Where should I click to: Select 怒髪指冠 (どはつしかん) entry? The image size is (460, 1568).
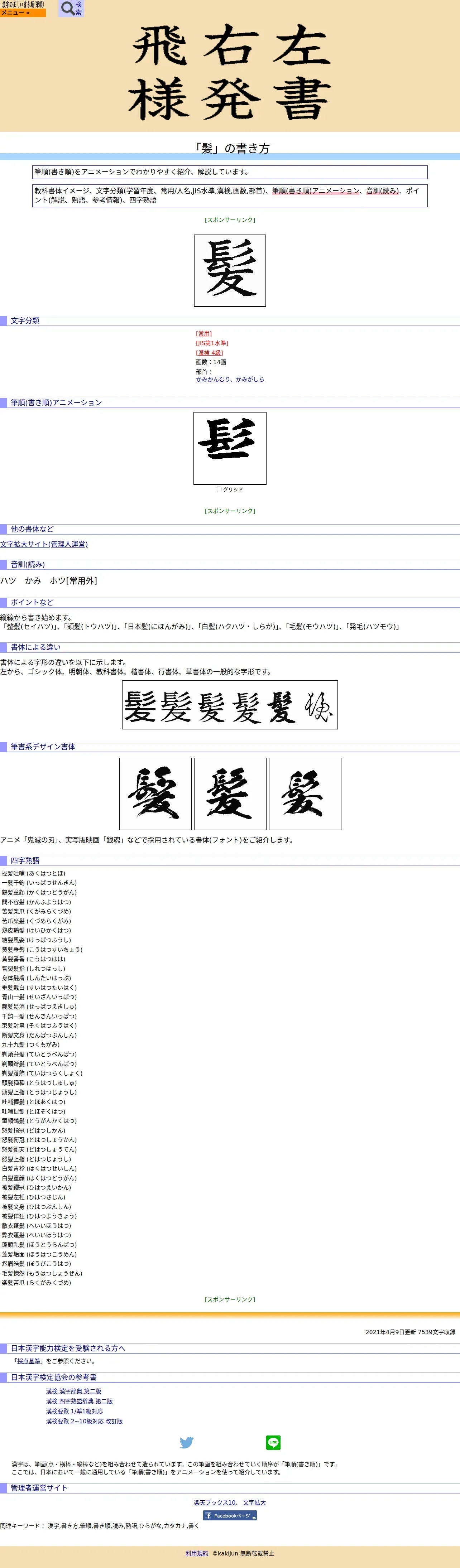point(34,1130)
